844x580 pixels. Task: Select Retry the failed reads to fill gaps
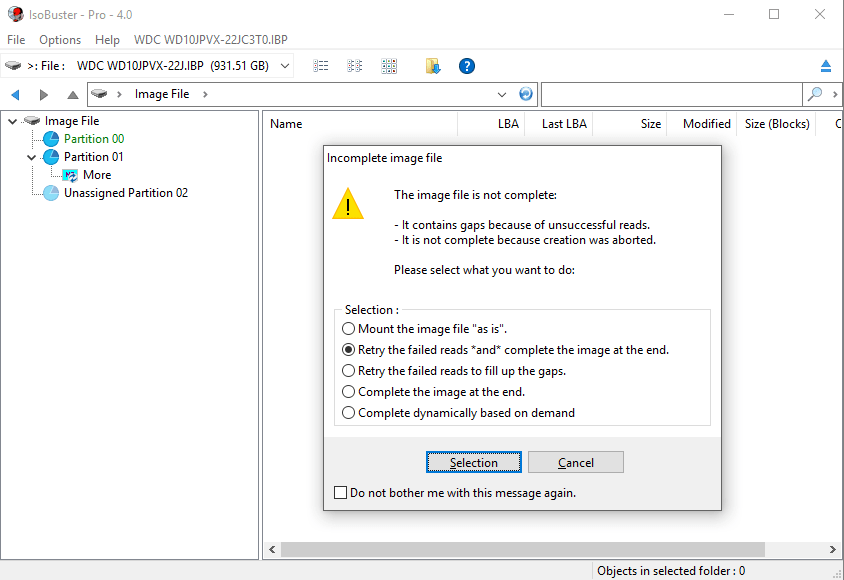(348, 371)
